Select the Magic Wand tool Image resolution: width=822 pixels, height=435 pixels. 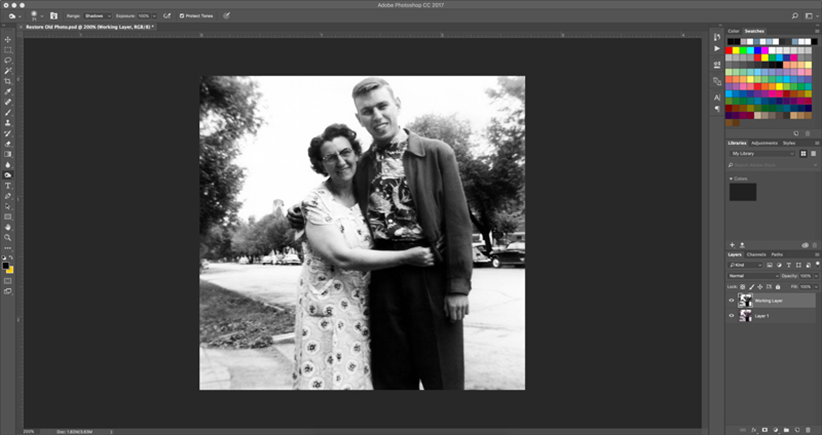coord(8,71)
